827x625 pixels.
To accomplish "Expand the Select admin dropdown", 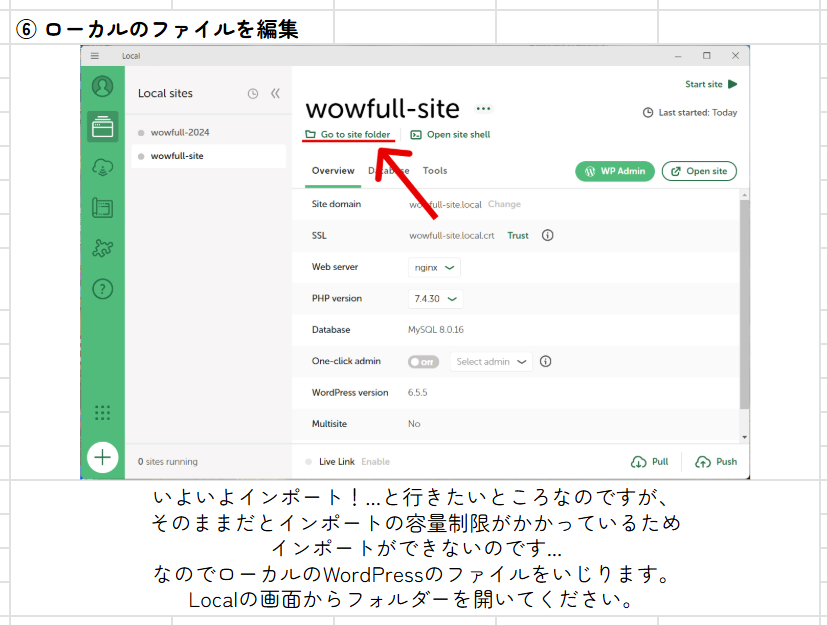I will click(490, 361).
